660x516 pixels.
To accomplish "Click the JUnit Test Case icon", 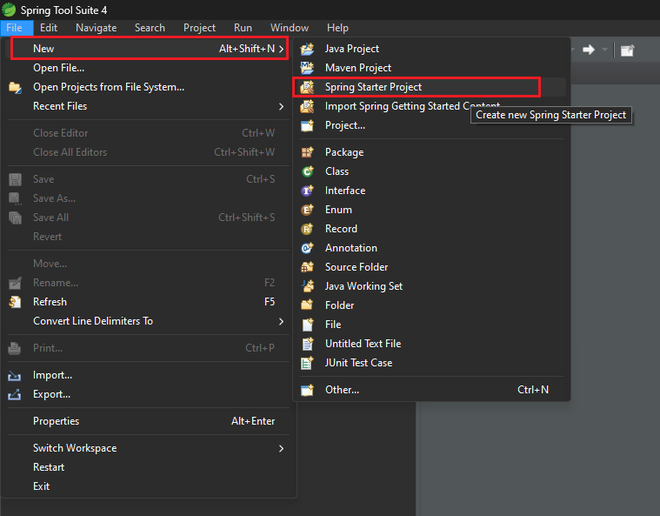I will click(x=307, y=363).
